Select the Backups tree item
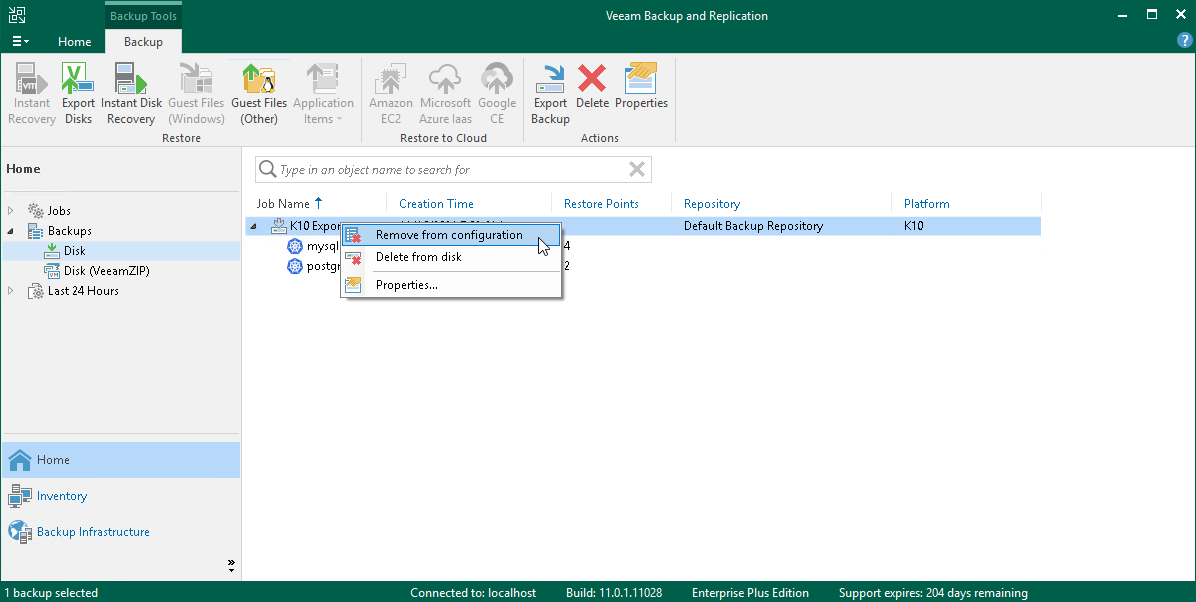The height and width of the screenshot is (602, 1196). 69,230
